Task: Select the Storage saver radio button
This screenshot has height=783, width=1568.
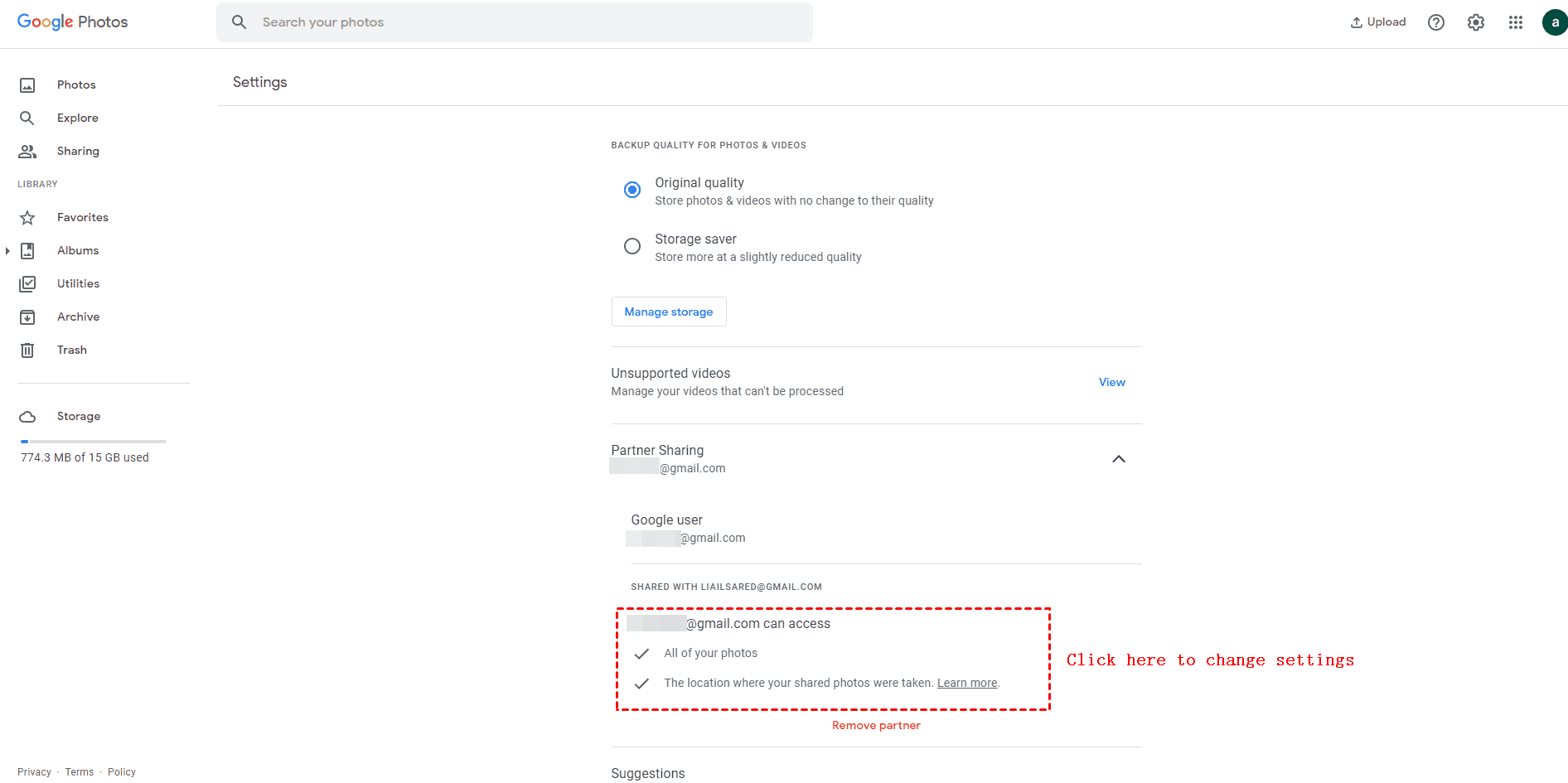Action: pos(632,246)
